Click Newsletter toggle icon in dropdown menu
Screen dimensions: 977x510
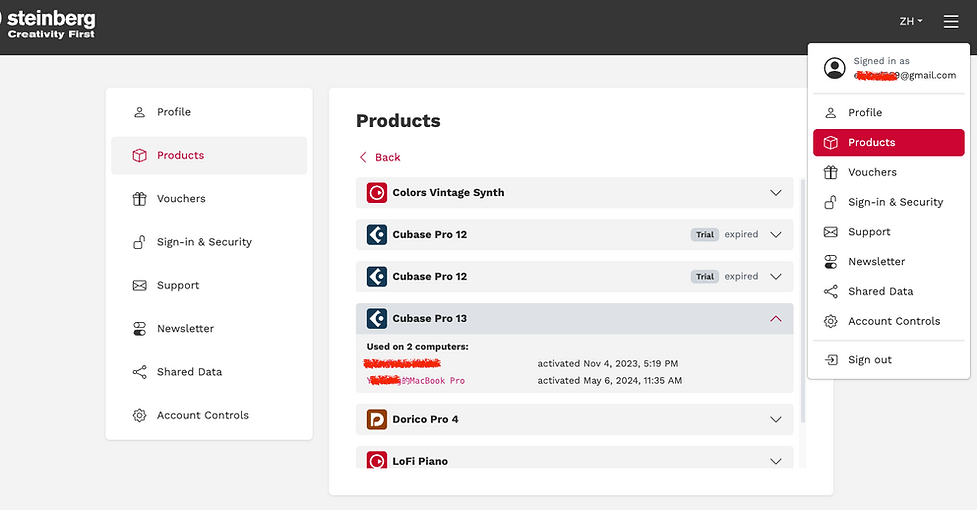pos(831,262)
